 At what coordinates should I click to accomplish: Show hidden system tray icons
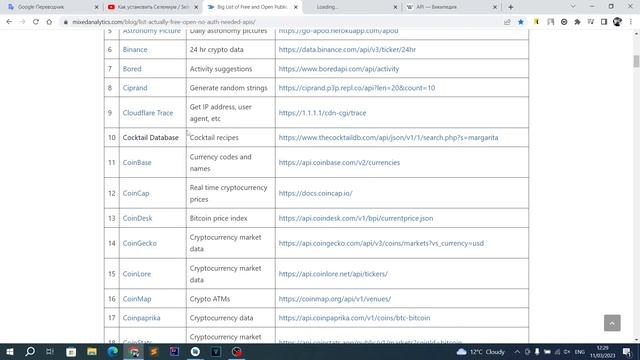tap(517, 351)
